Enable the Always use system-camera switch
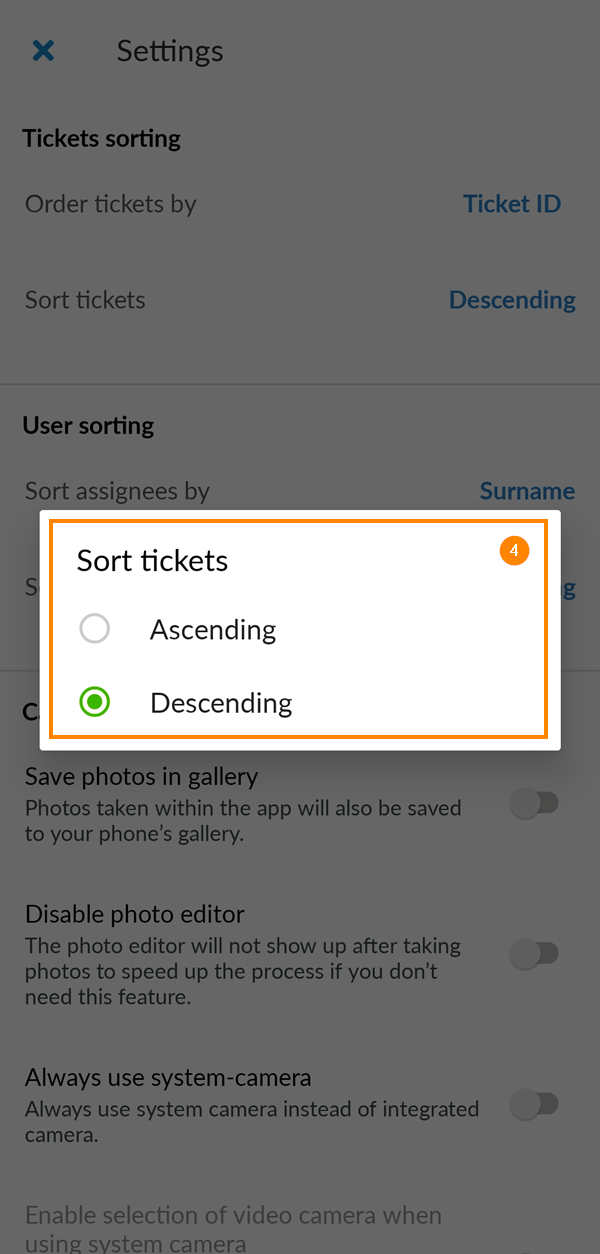This screenshot has width=600, height=1254. click(x=536, y=1105)
